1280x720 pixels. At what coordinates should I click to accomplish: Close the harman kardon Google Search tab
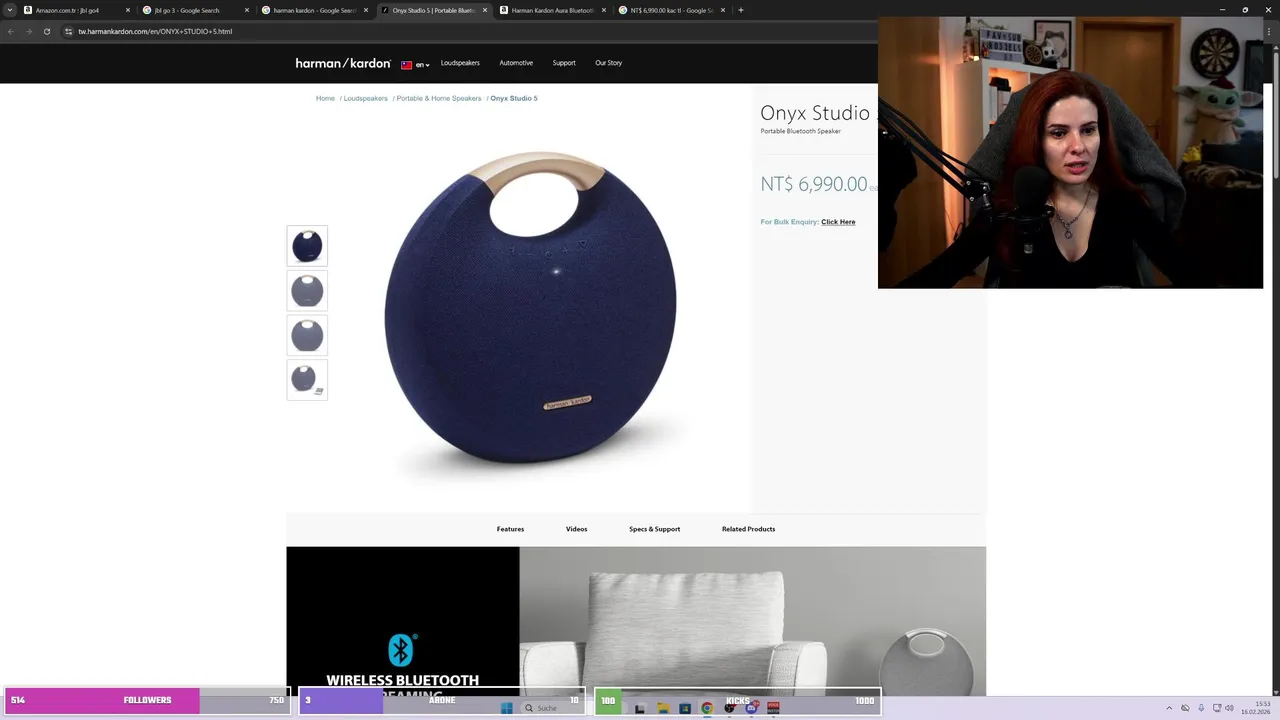click(366, 10)
